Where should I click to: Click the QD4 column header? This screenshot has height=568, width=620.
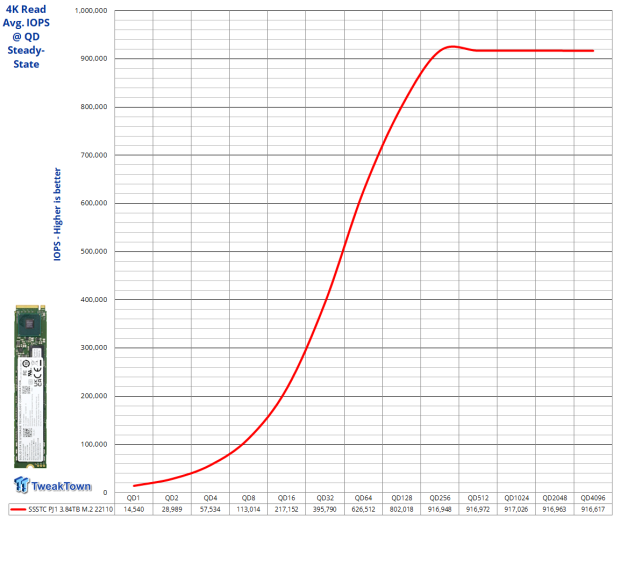[210, 498]
